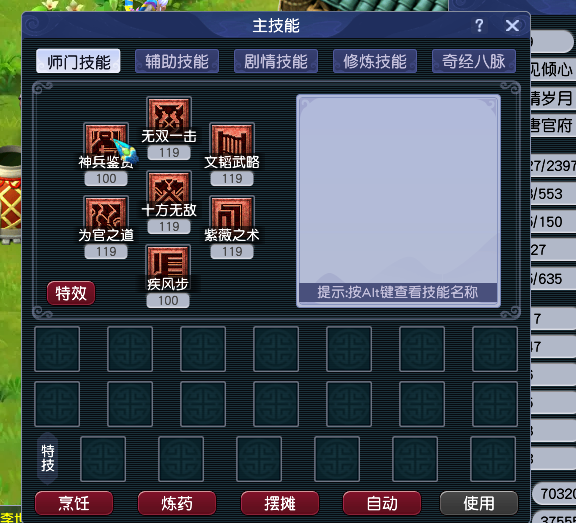Open help with the question mark icon
576x523 pixels.
click(479, 25)
